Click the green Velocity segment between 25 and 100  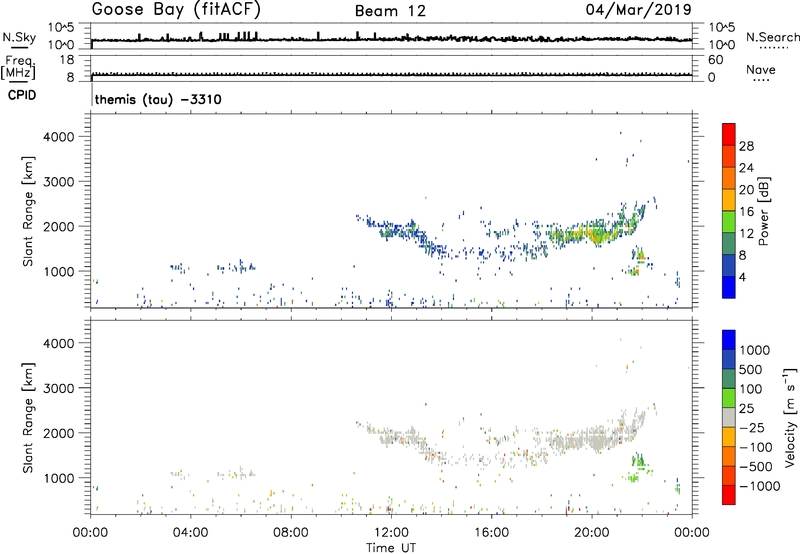click(729, 398)
